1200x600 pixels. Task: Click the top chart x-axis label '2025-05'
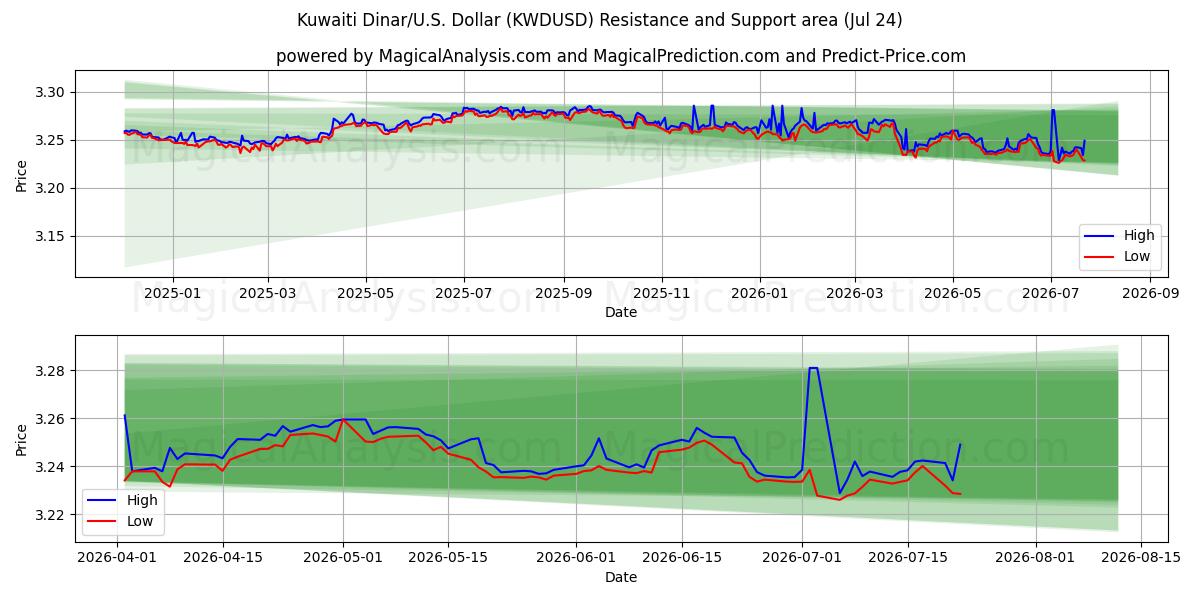point(366,294)
